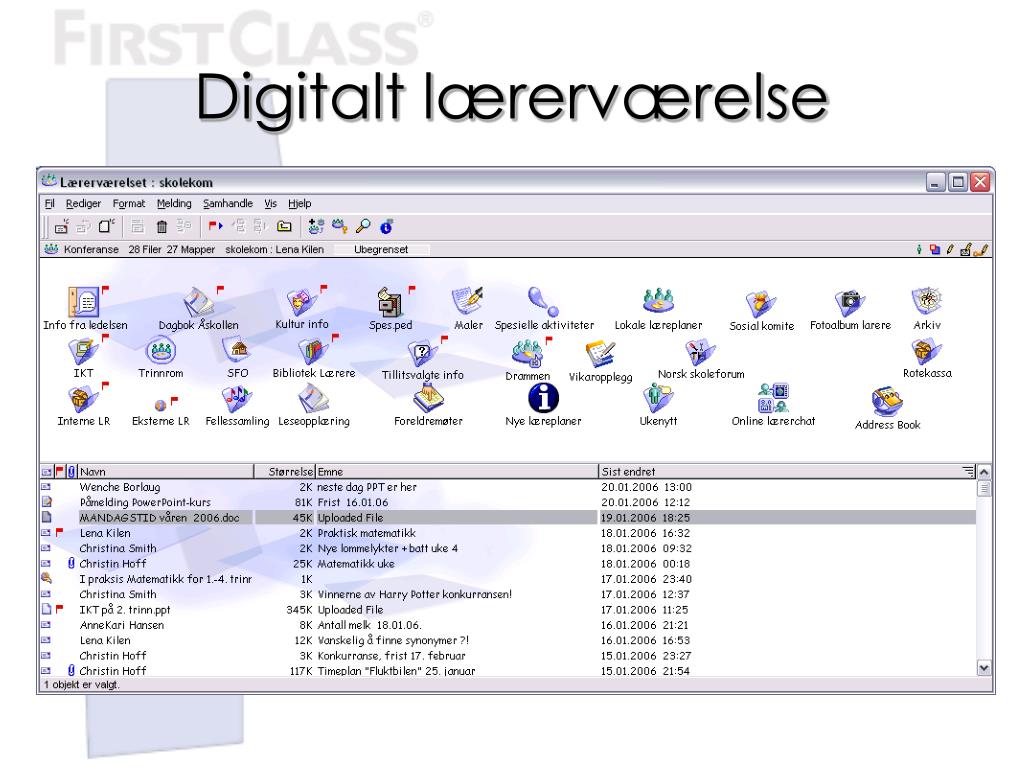Viewport: 1024px width, 768px height.
Task: Open the Arkiv icon
Action: pyautogui.click(x=927, y=301)
